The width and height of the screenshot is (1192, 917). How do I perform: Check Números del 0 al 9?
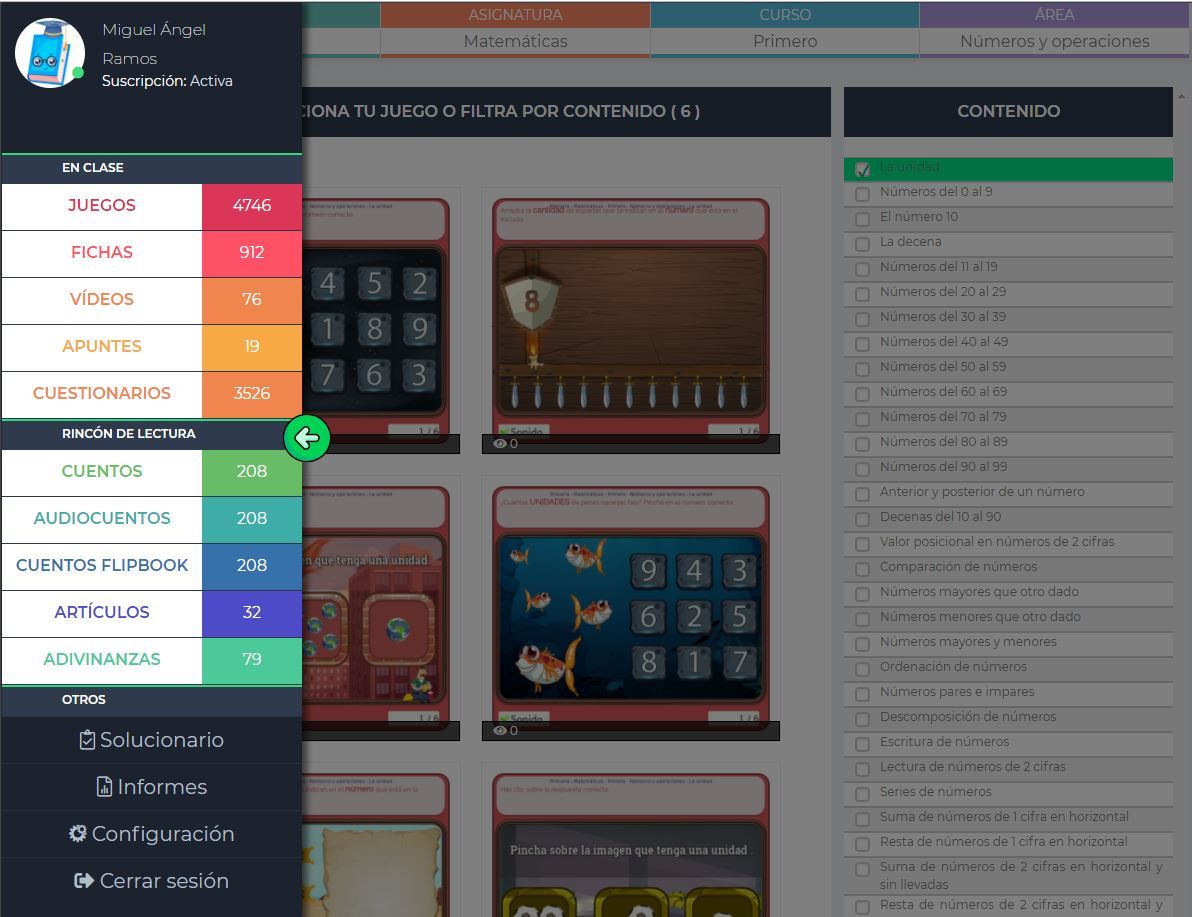862,194
